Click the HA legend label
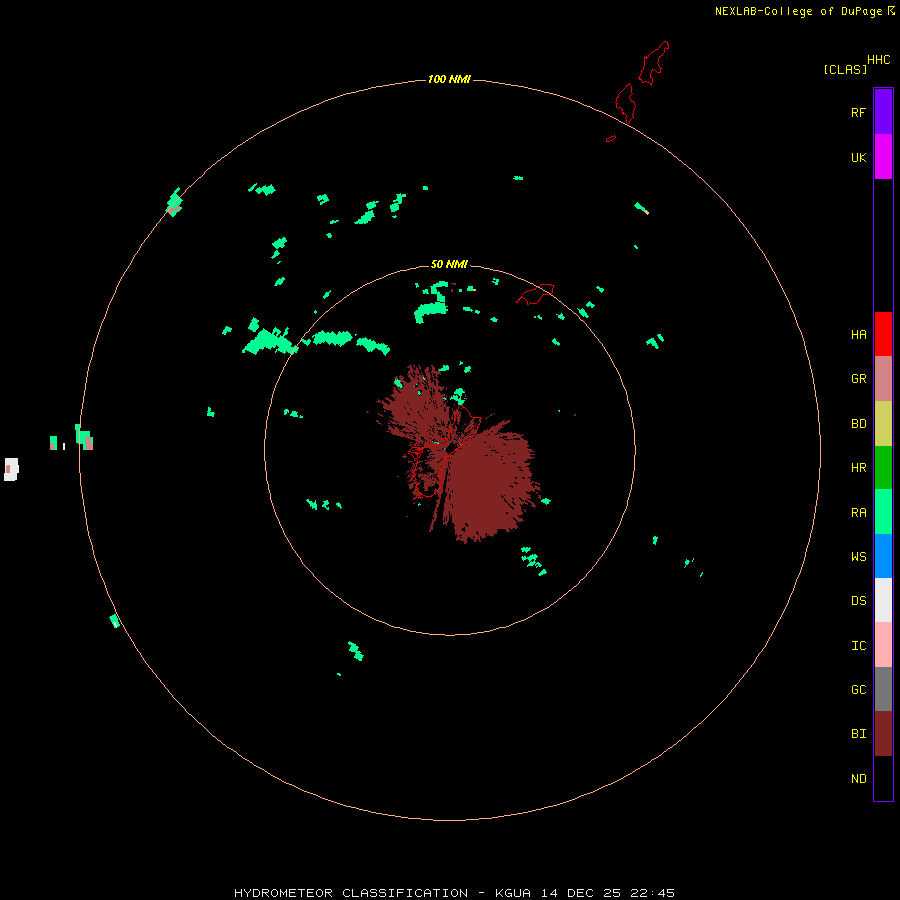The image size is (900, 900). pyautogui.click(x=858, y=334)
